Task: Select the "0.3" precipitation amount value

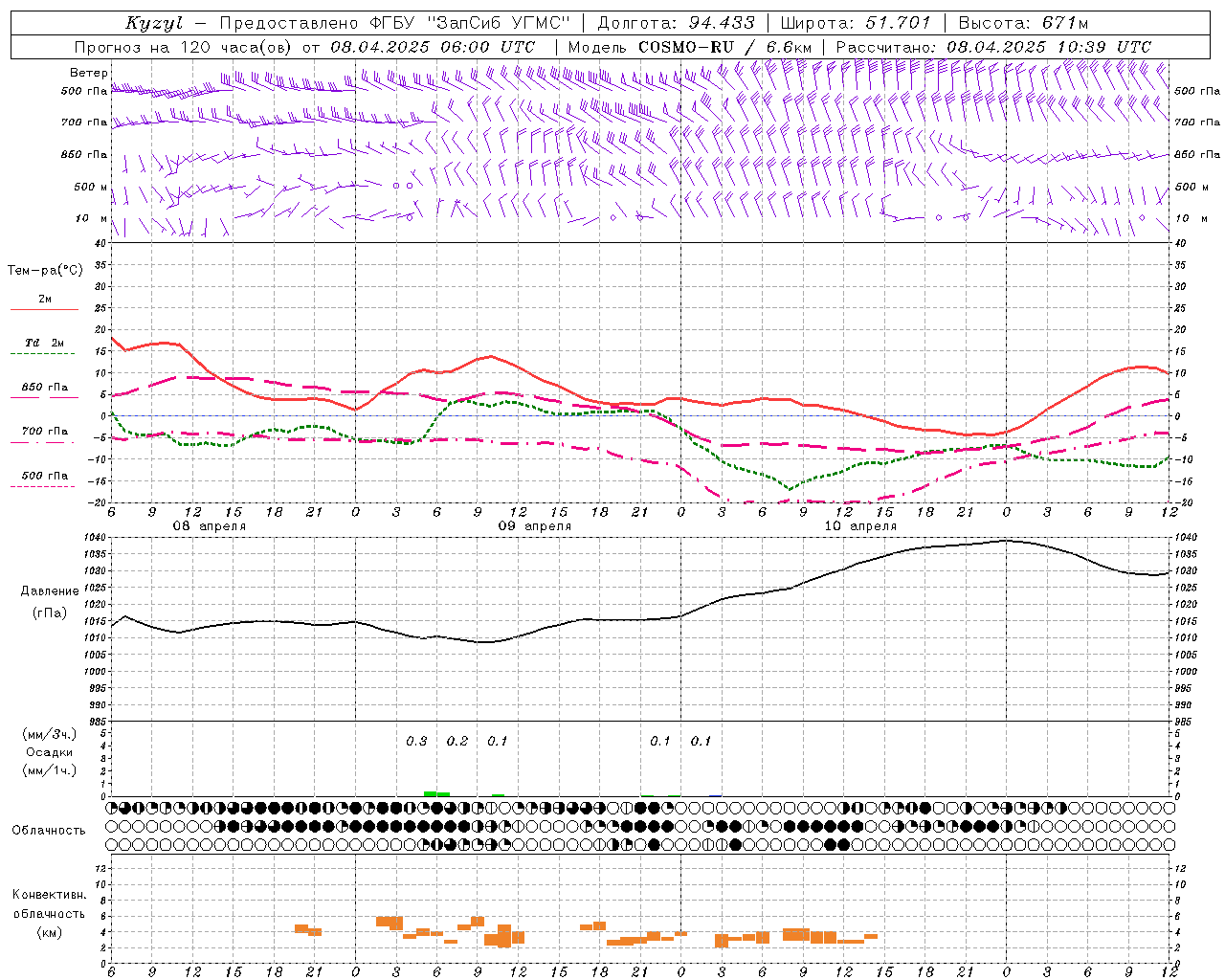Action: (x=416, y=741)
